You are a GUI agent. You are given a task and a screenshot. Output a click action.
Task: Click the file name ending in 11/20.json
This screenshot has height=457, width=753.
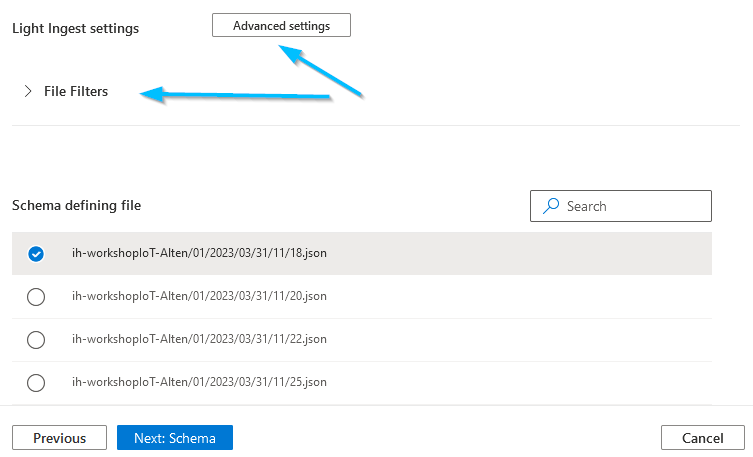pos(199,296)
